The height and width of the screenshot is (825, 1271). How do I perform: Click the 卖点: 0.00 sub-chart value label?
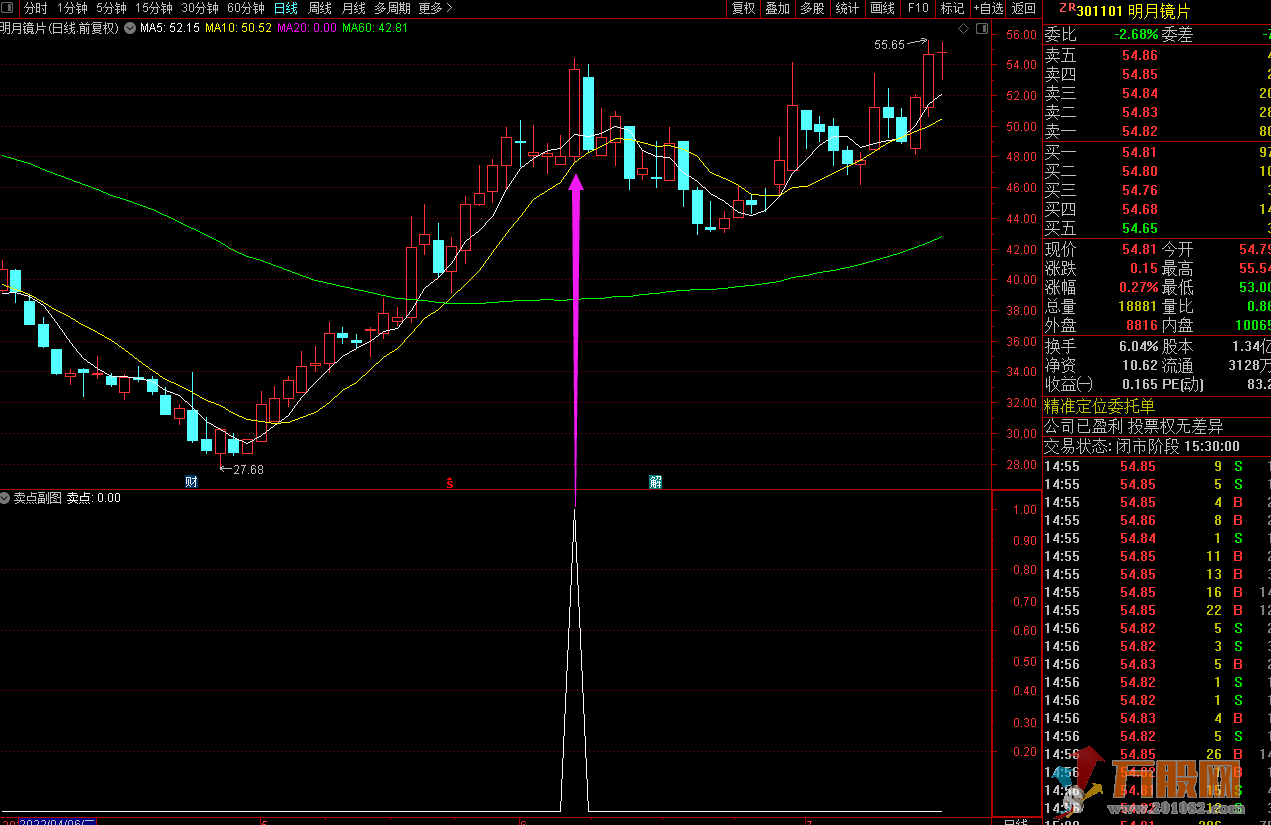click(94, 497)
